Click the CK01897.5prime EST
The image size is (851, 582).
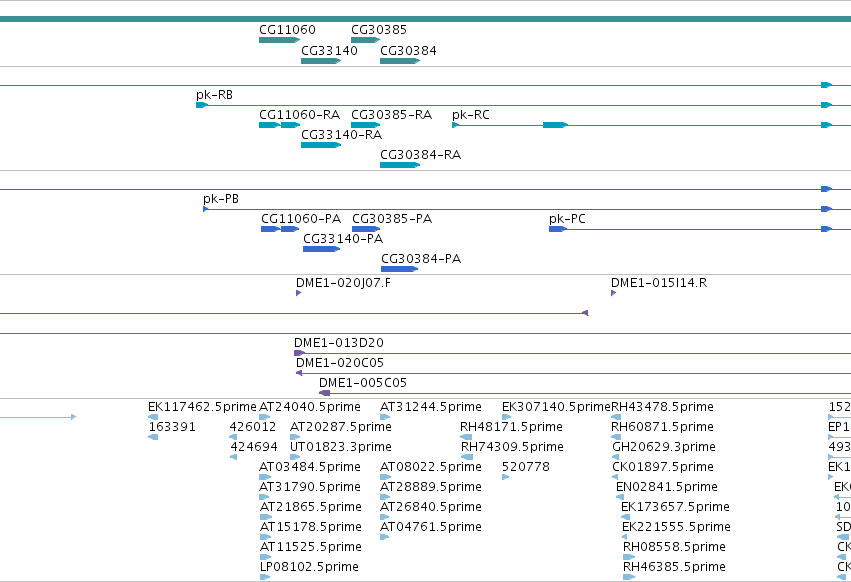point(615,477)
